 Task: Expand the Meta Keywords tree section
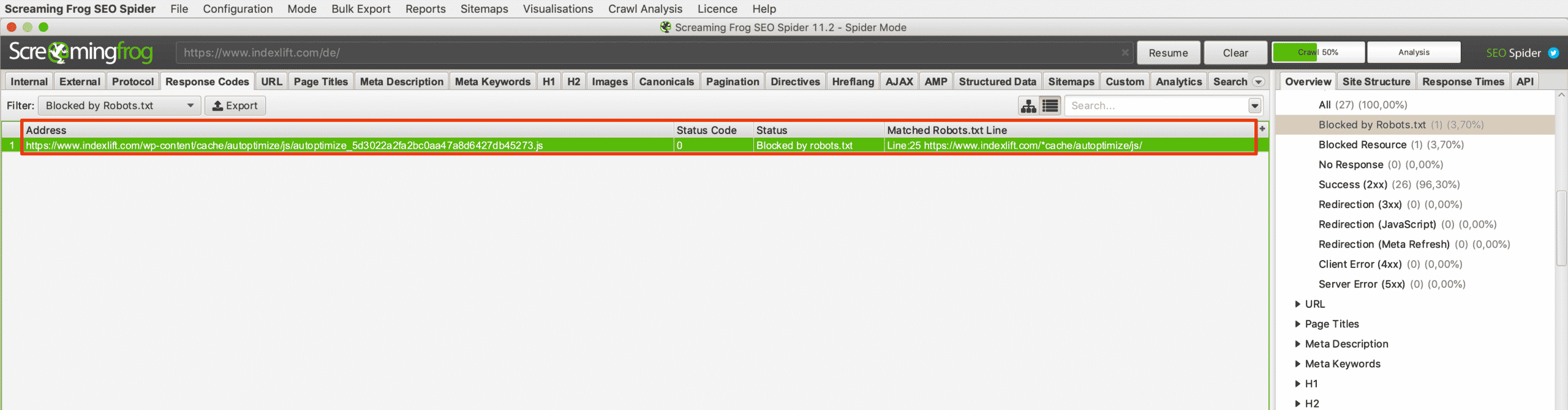(x=1297, y=364)
